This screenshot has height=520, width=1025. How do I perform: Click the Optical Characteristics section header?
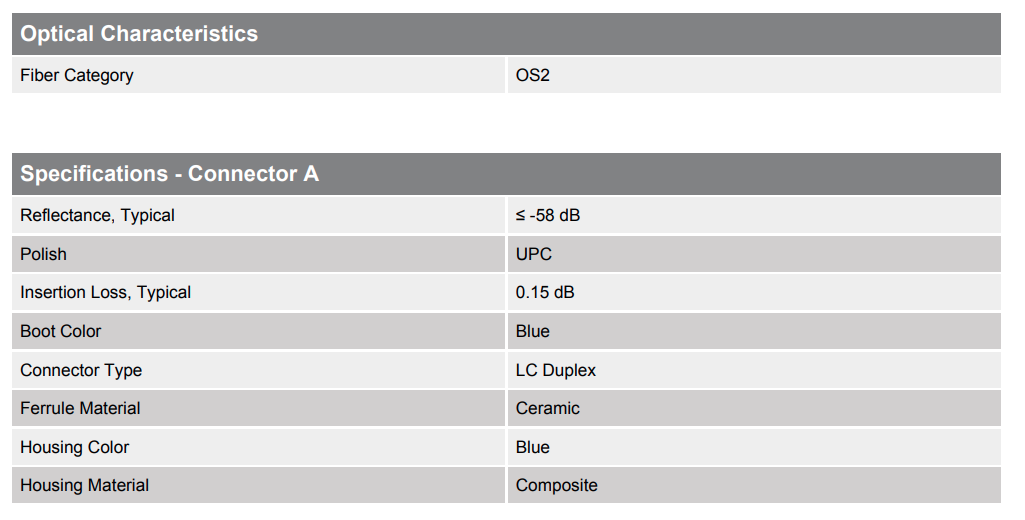click(x=139, y=34)
